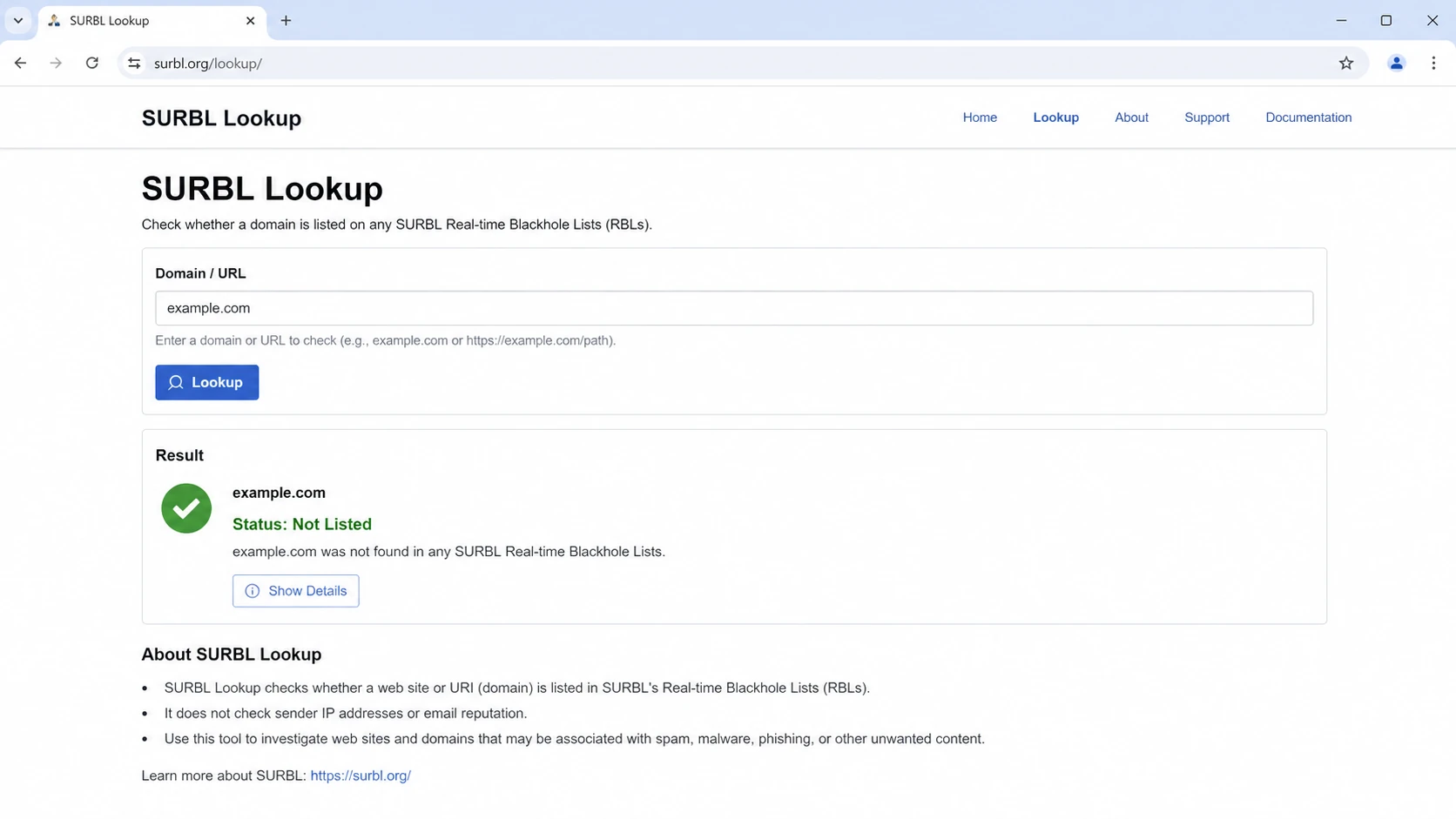The height and width of the screenshot is (819, 1456).
Task: Click the Domain / URL input field
Action: [734, 308]
